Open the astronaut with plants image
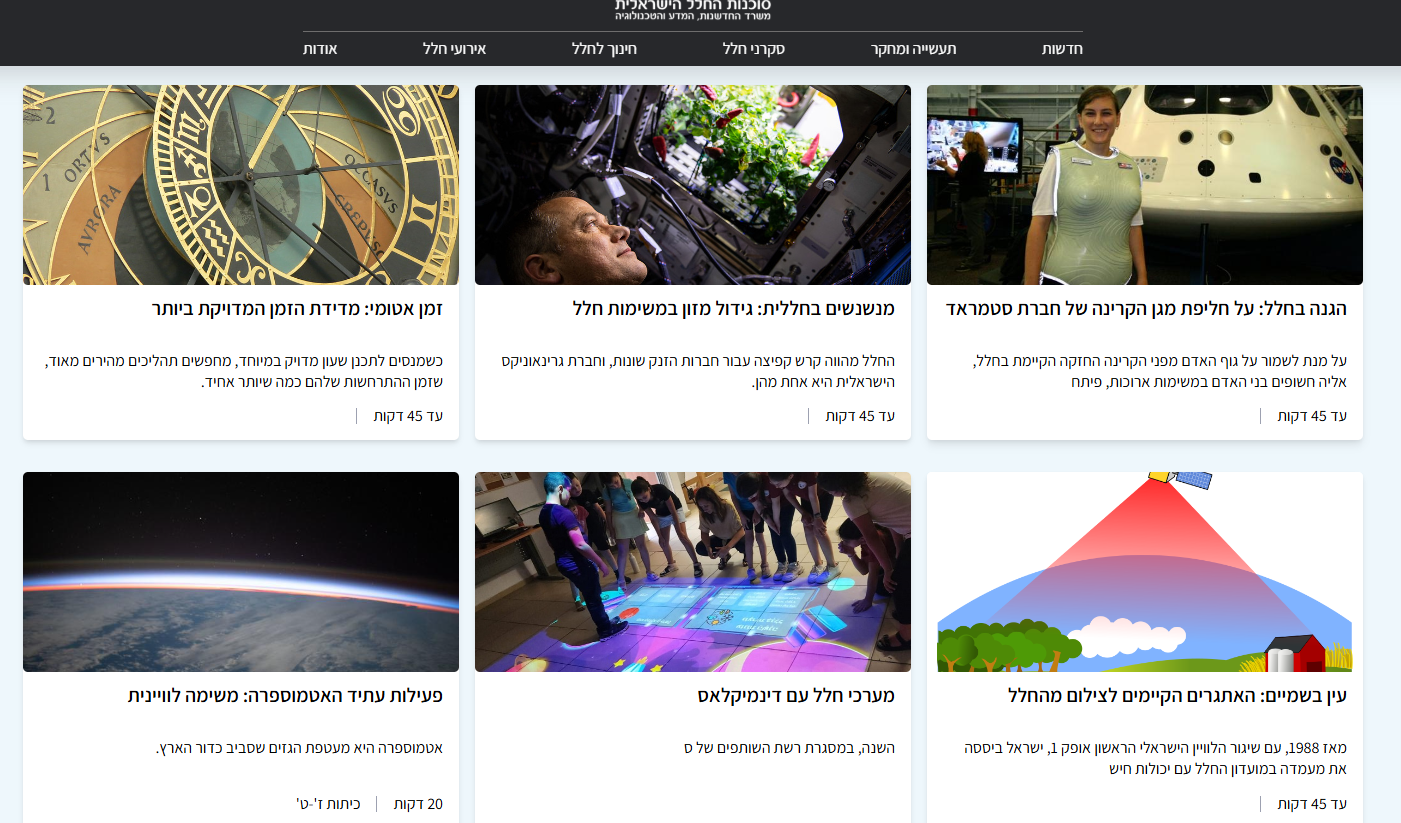 (692, 185)
